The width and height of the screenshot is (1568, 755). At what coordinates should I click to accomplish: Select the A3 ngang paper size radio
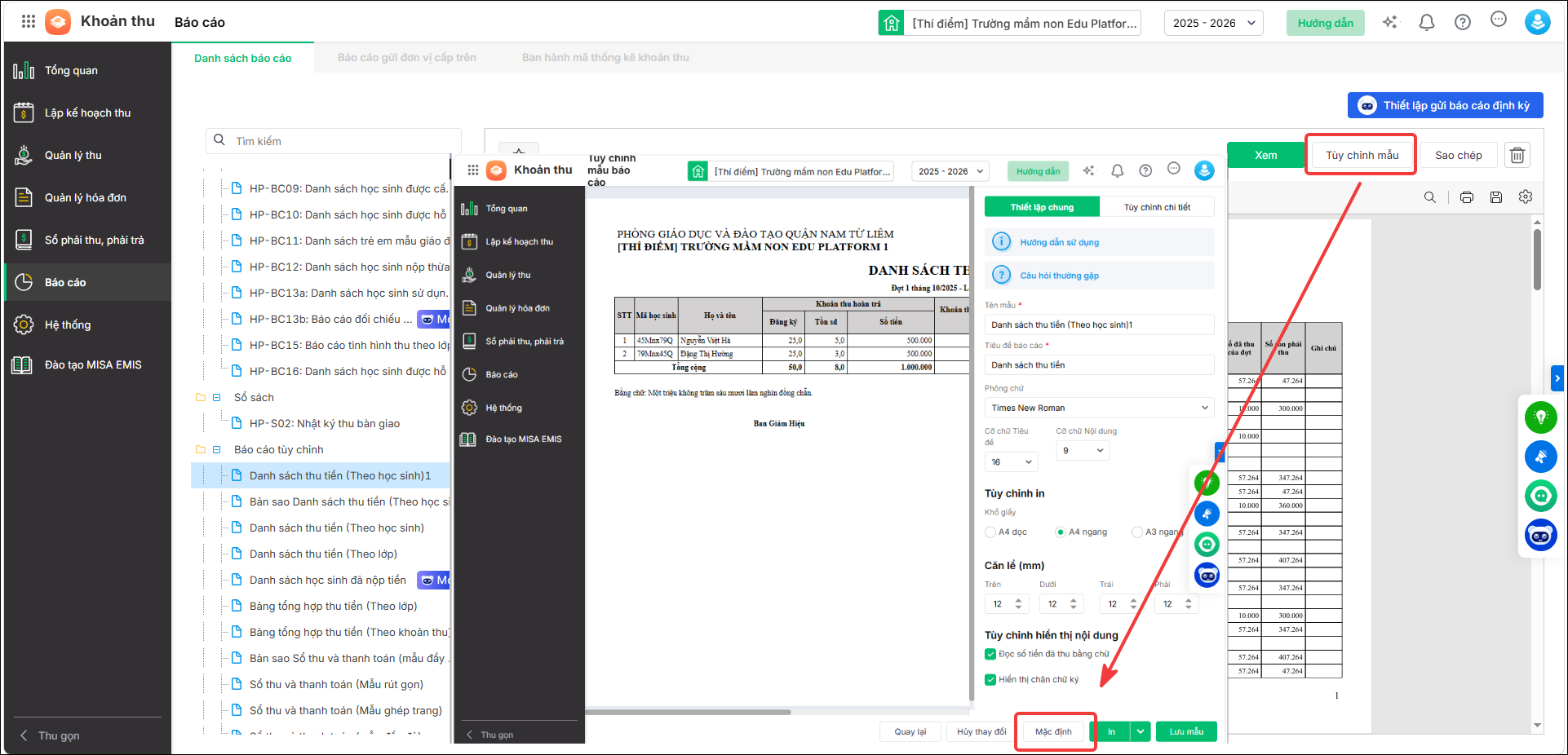1137,532
